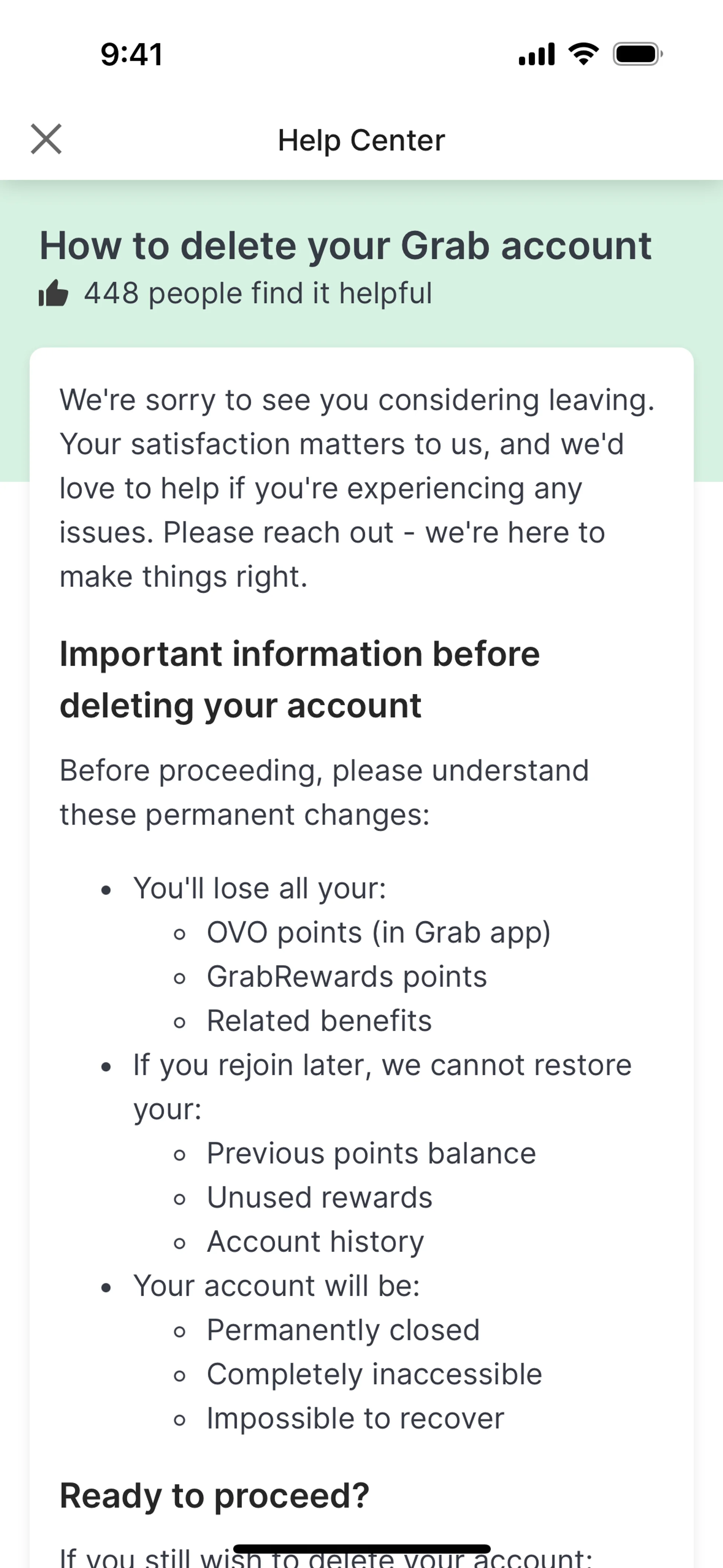Select the "Related benefits" list item

tap(319, 1021)
